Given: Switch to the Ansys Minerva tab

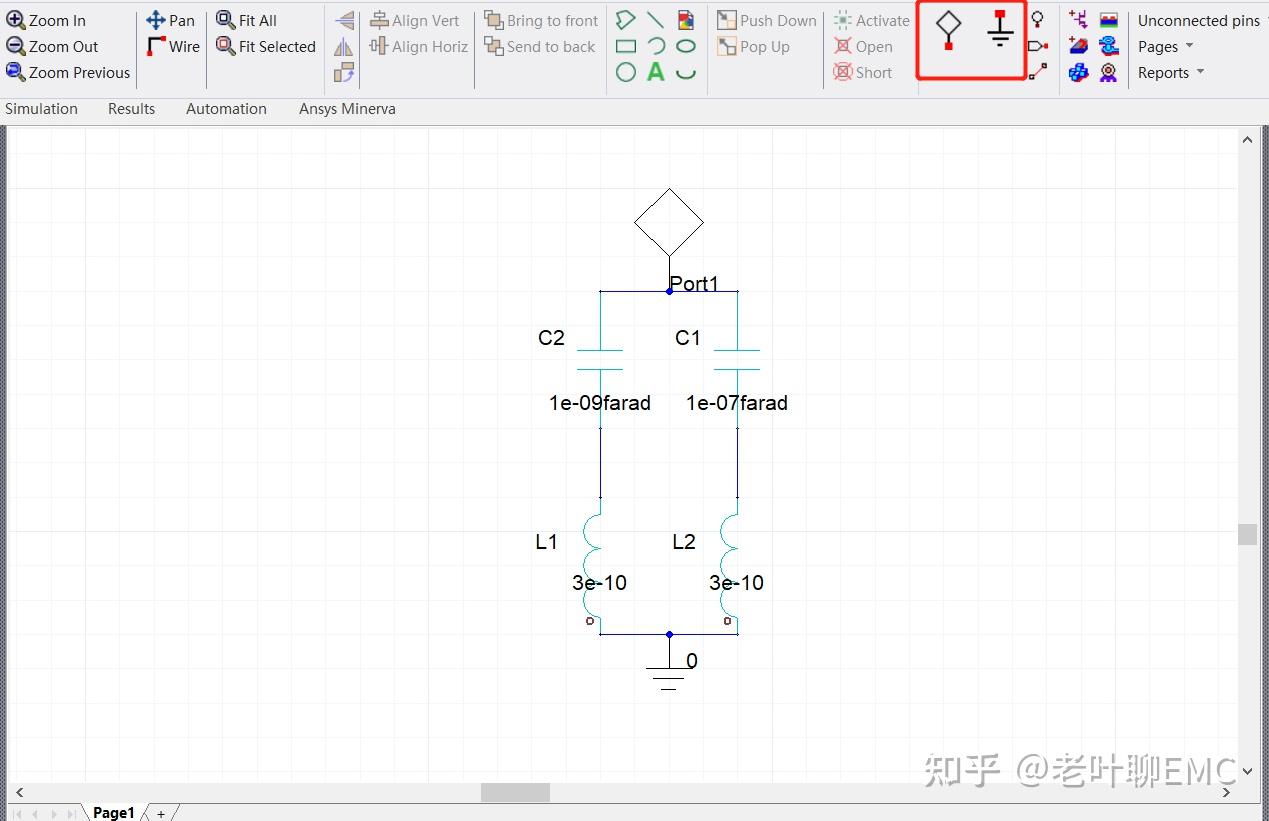Looking at the screenshot, I should [x=347, y=109].
